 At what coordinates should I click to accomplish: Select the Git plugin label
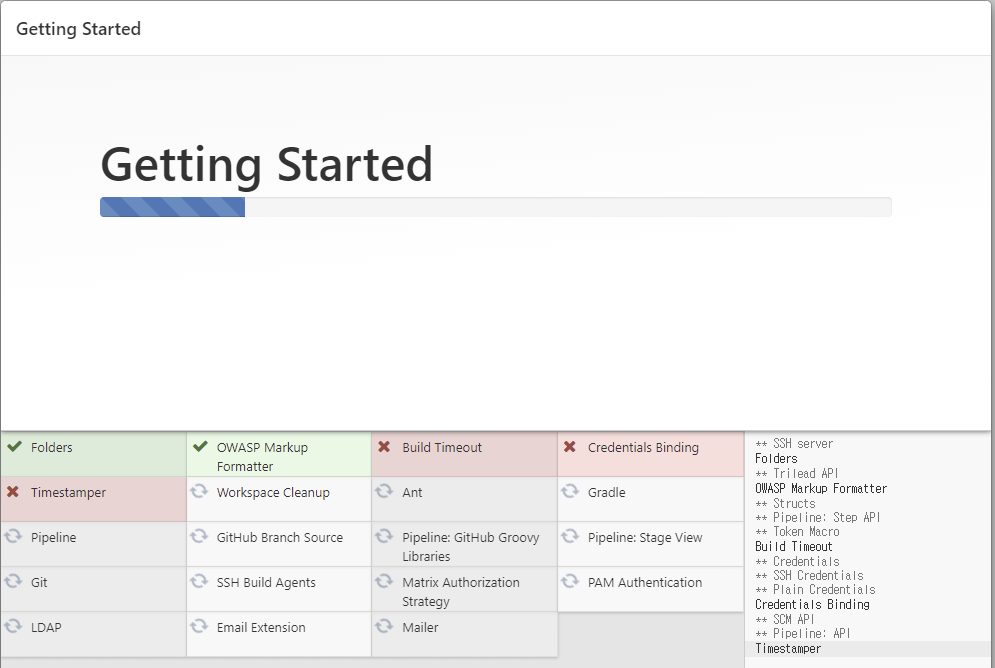tap(39, 582)
